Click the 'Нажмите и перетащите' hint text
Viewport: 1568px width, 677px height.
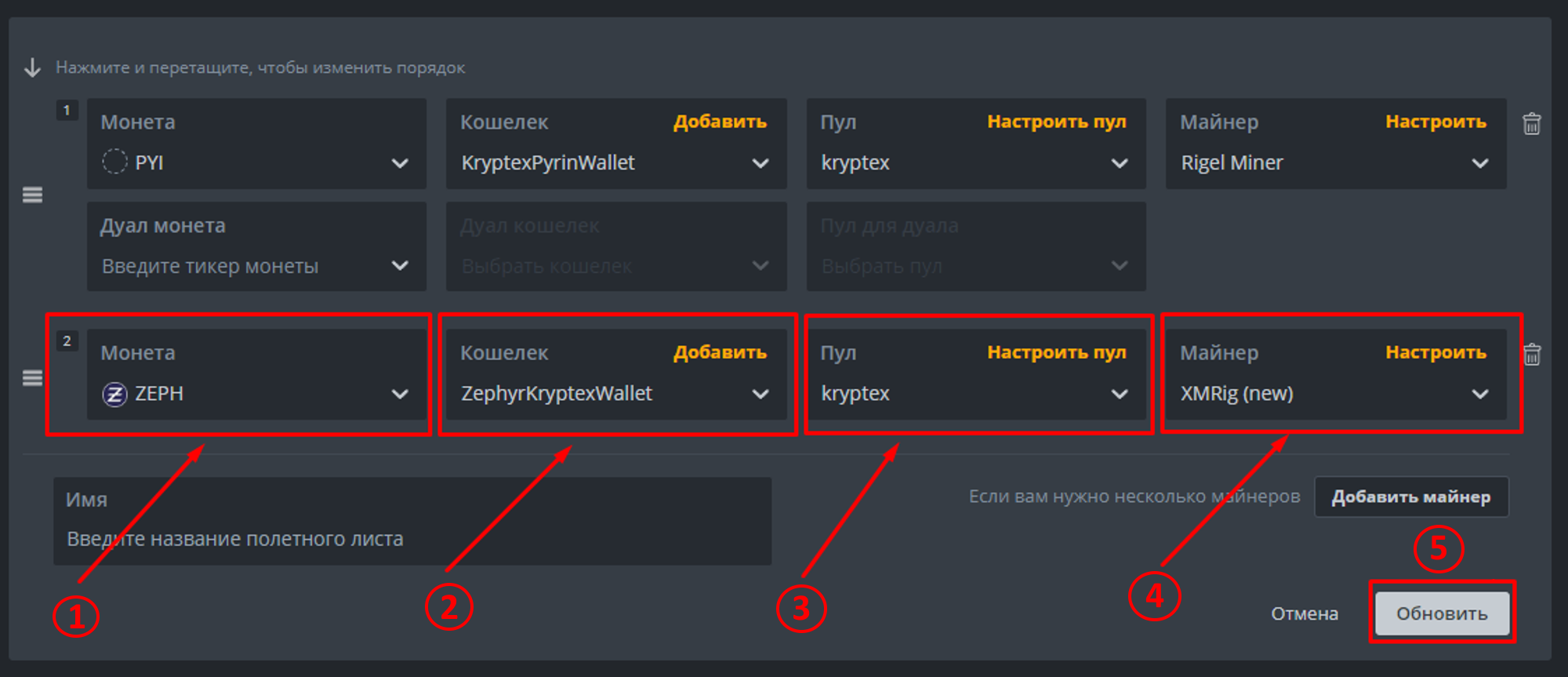click(x=260, y=67)
